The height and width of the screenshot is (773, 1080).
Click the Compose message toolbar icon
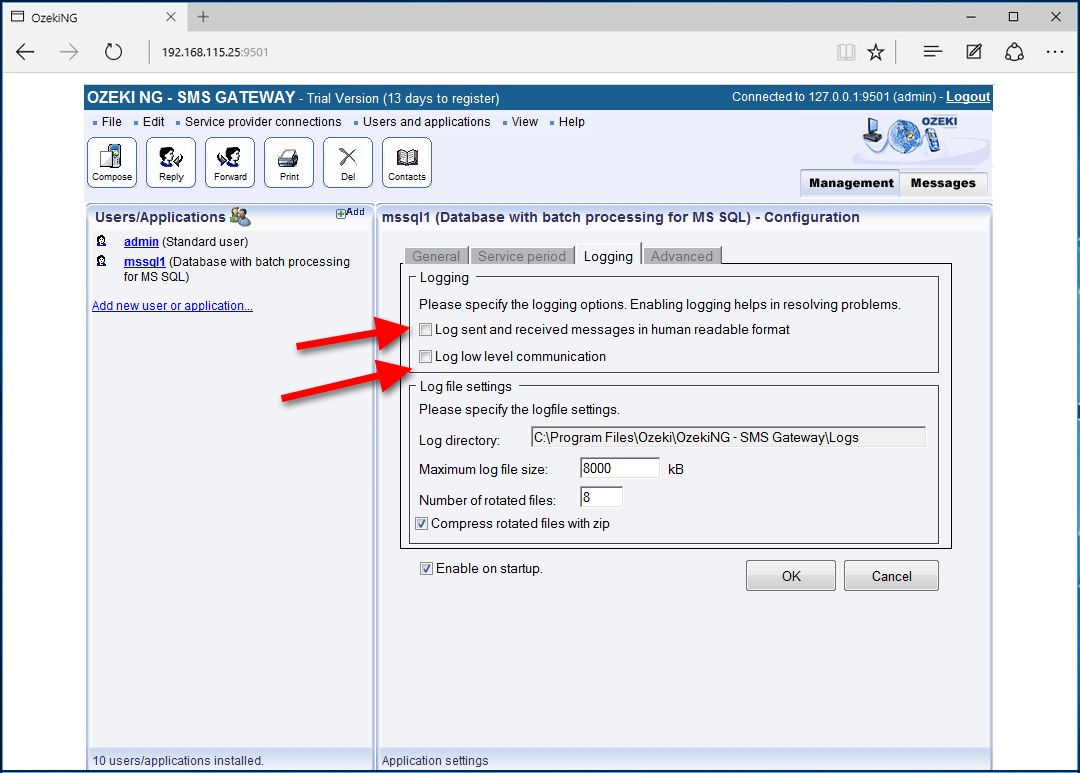pyautogui.click(x=112, y=162)
